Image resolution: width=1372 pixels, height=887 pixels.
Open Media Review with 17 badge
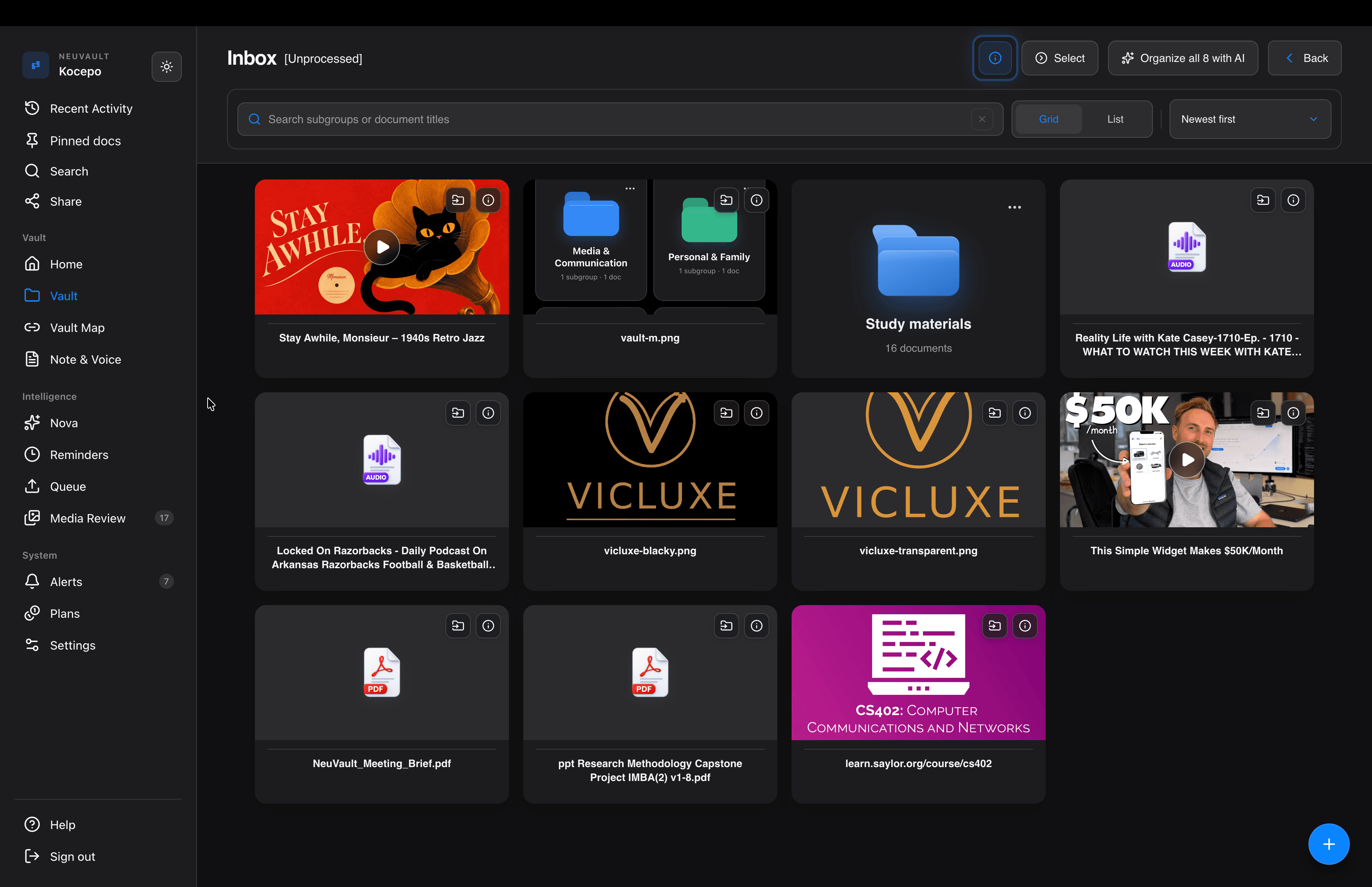point(98,518)
